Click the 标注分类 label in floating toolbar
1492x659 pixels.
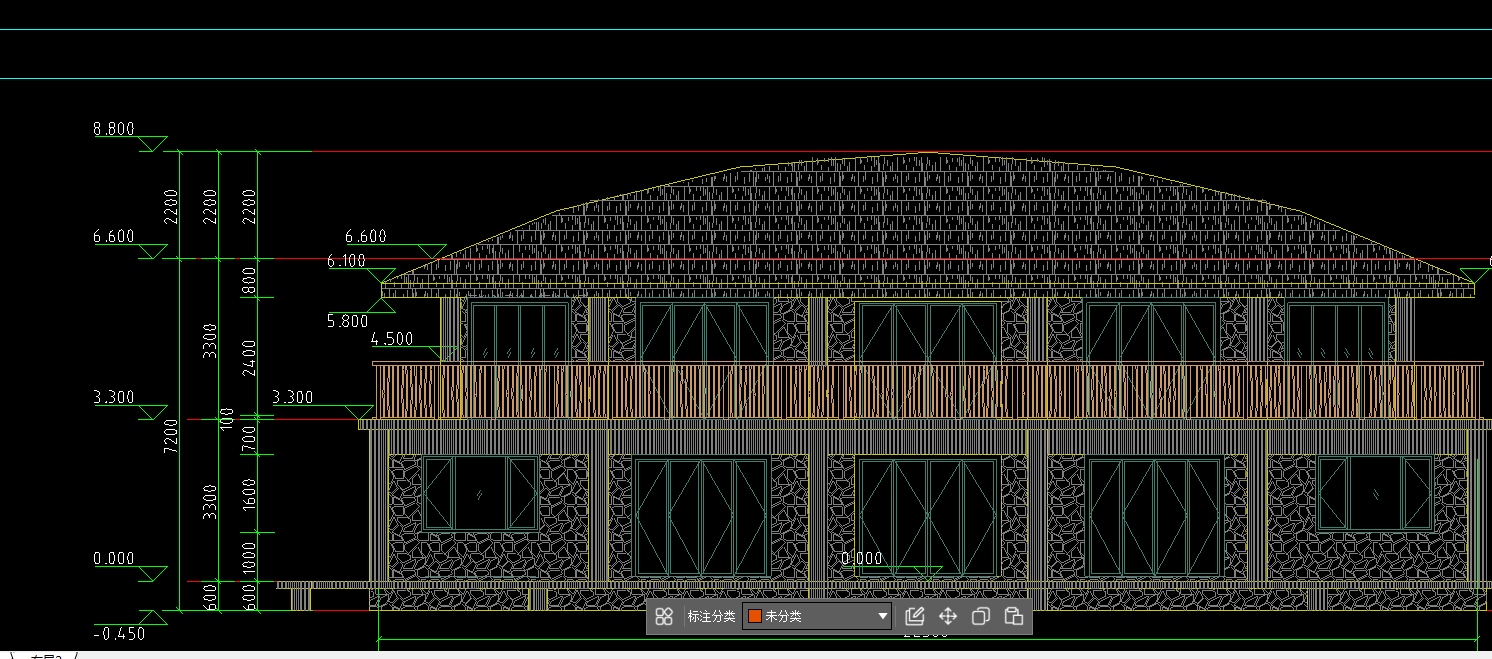tap(711, 616)
